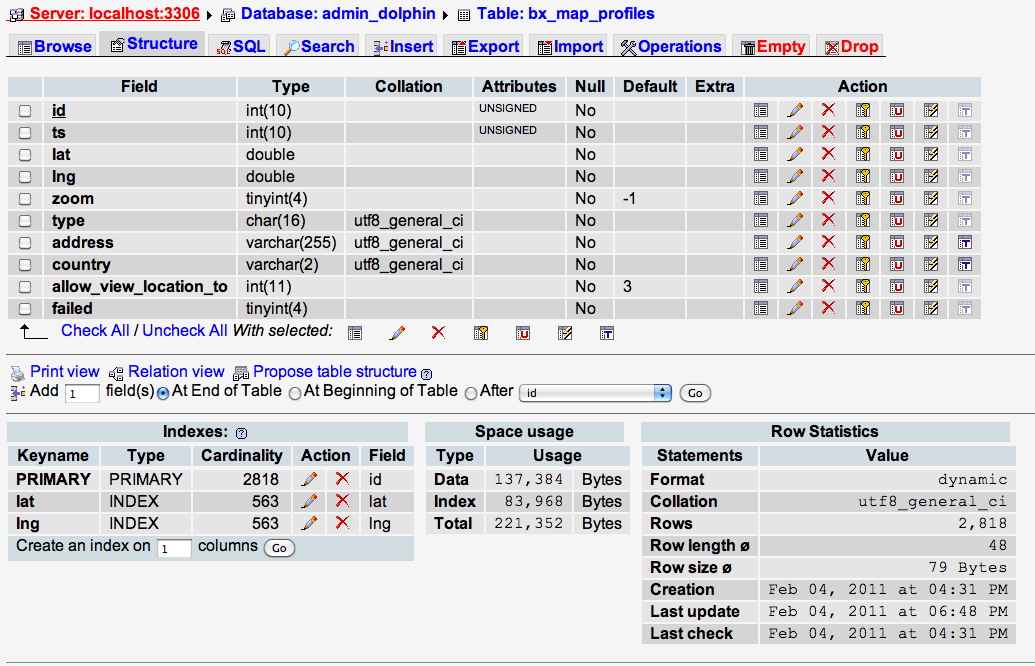Viewport: 1035px width, 666px height.
Task: Browse distinct values icon for type field
Action: click(761, 221)
